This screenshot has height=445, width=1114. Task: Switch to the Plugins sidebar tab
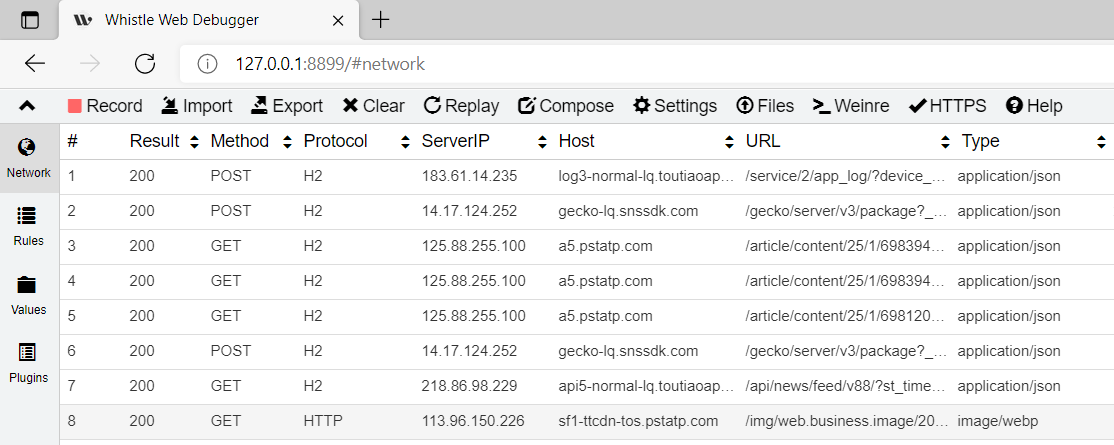pos(29,364)
